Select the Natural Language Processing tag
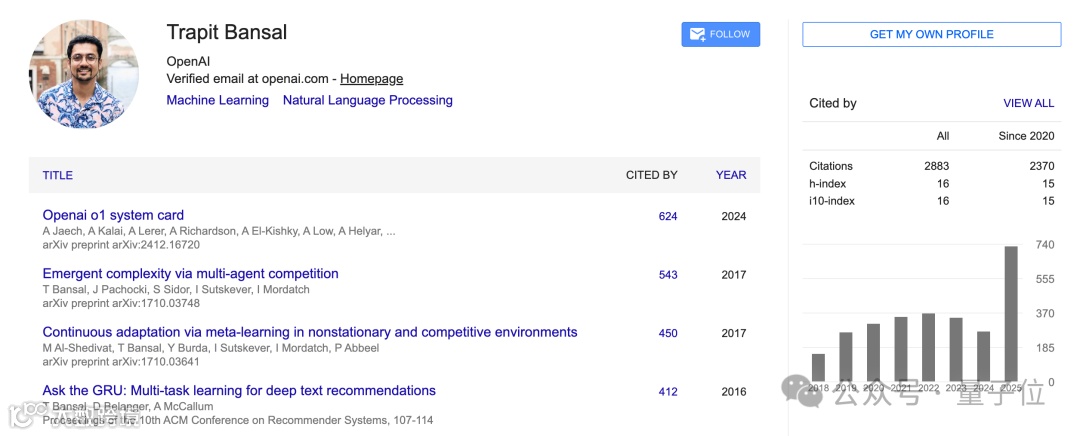The image size is (1080, 436). [367, 100]
